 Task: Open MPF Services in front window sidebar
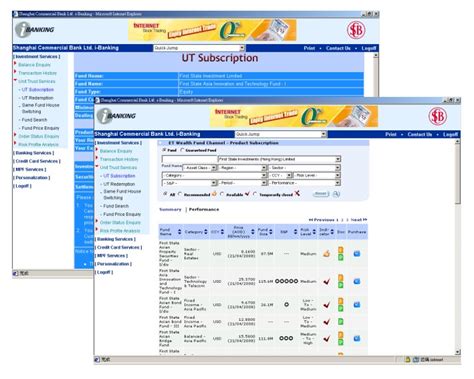[111, 256]
